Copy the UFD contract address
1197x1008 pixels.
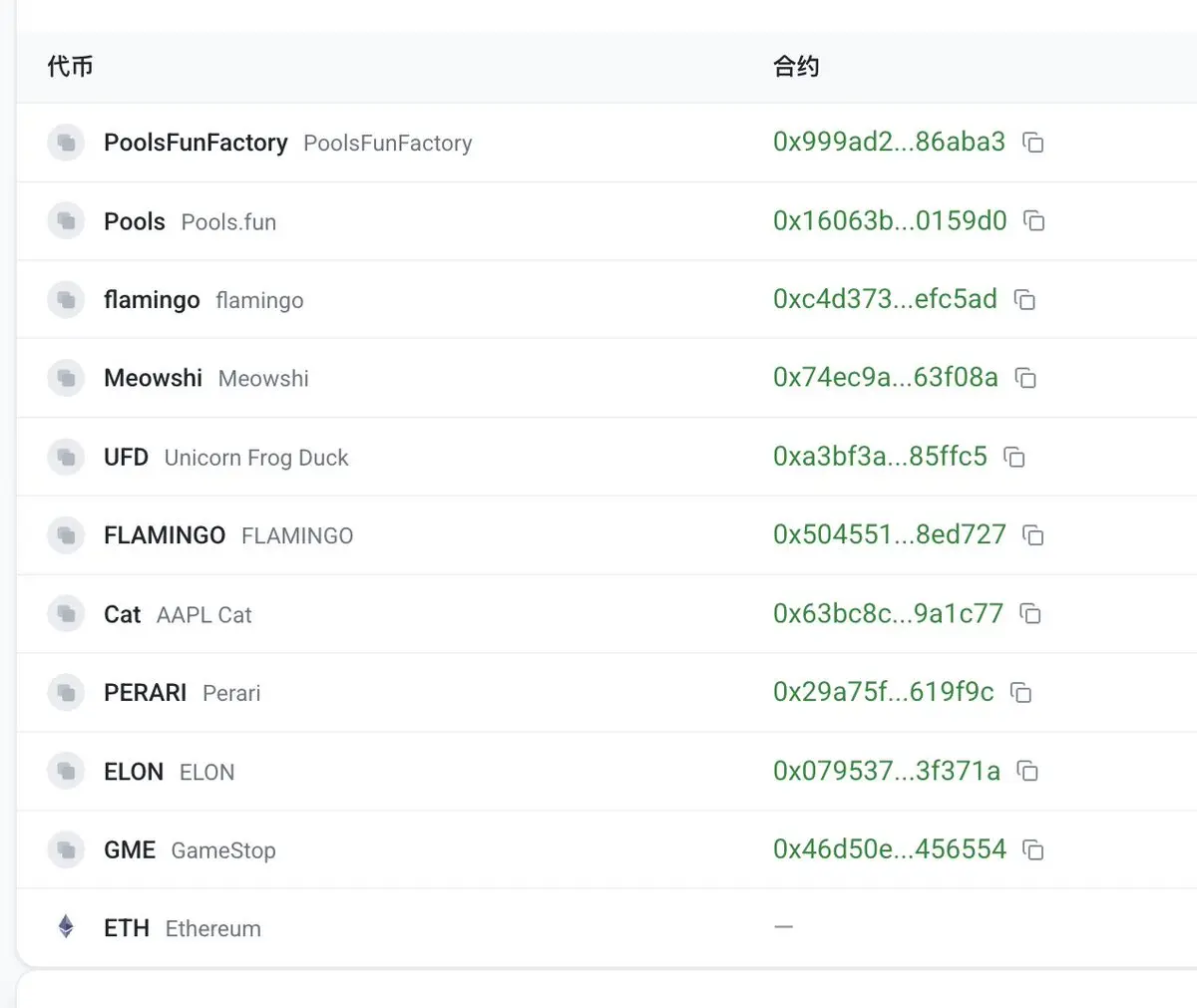point(1014,457)
